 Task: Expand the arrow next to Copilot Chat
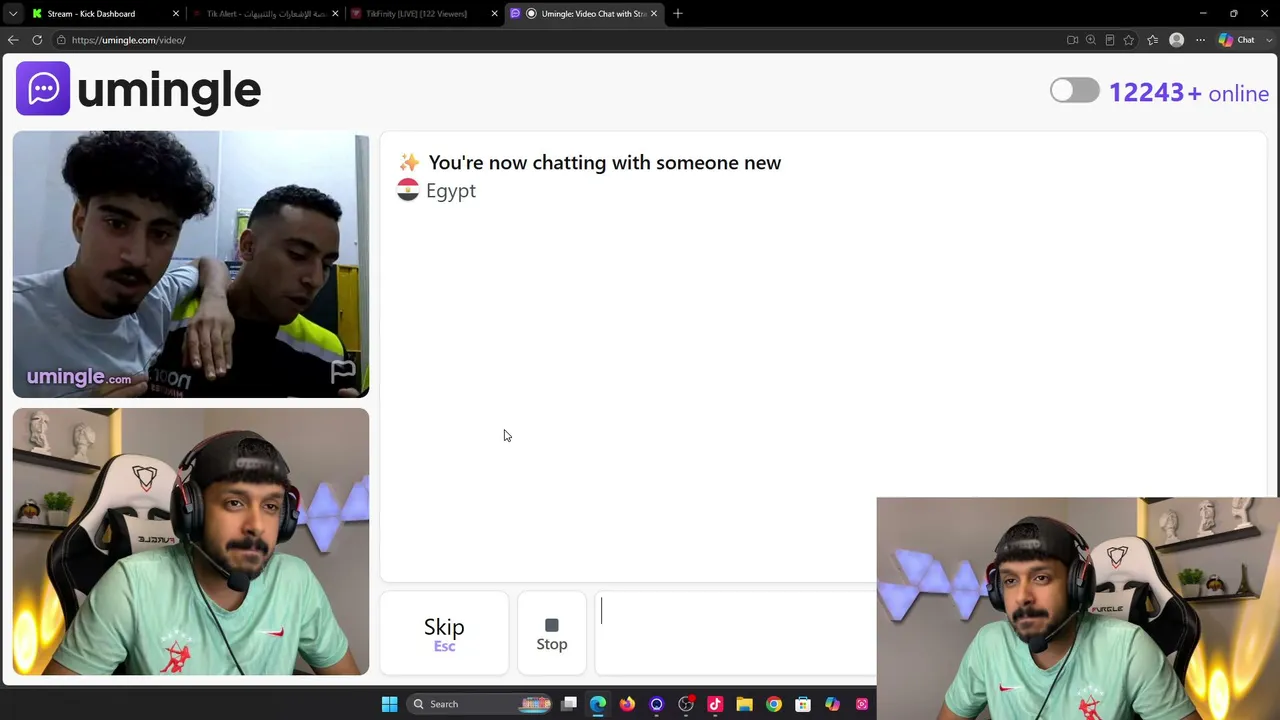(x=1267, y=40)
